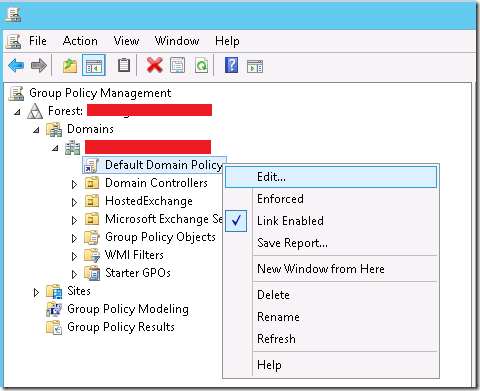Click the Default Domain Policy GPO link icon
Screen dimensions: 480x391
pyautogui.click(x=91, y=165)
